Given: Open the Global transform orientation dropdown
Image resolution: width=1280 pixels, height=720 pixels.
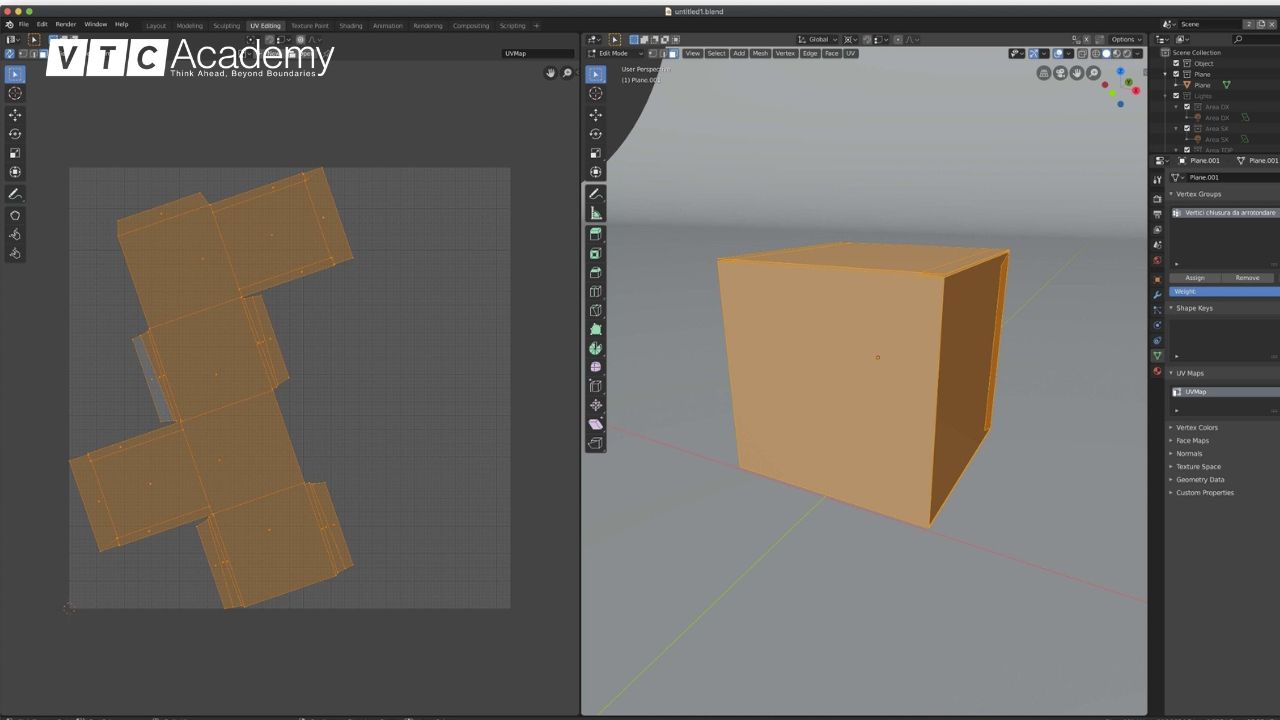Looking at the screenshot, I should click(x=818, y=40).
